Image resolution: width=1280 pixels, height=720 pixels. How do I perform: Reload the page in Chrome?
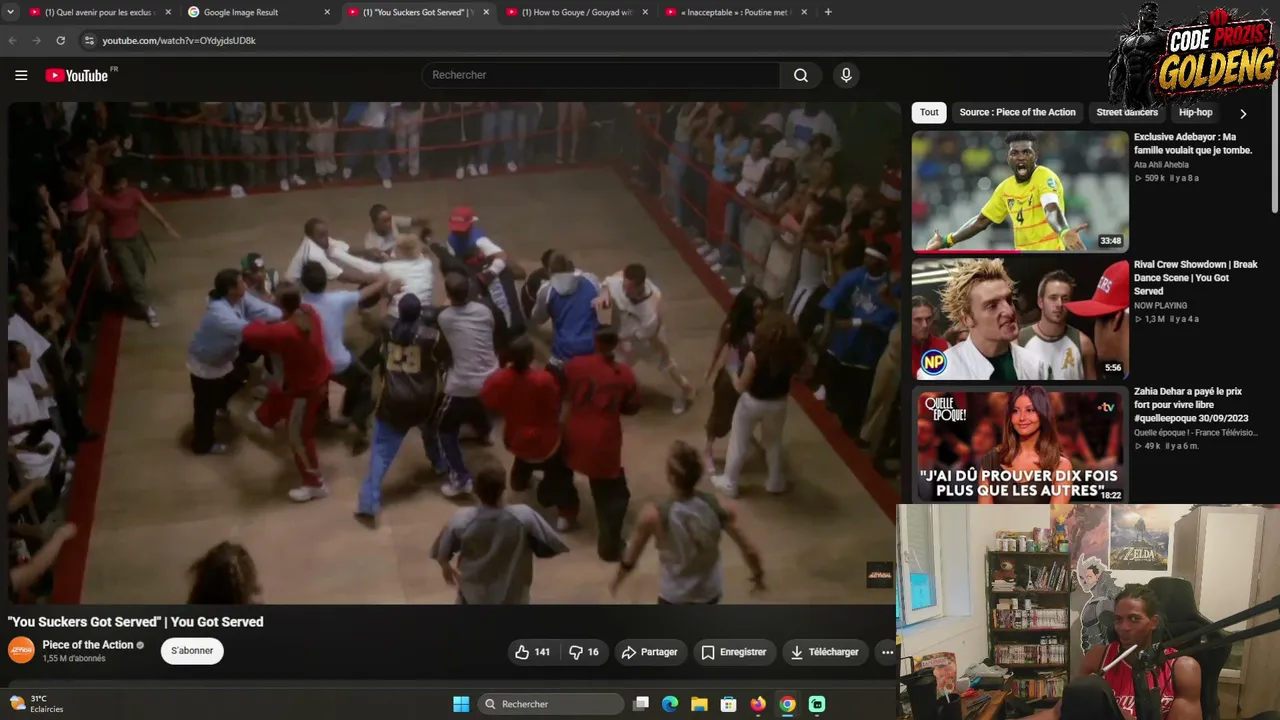tap(60, 40)
